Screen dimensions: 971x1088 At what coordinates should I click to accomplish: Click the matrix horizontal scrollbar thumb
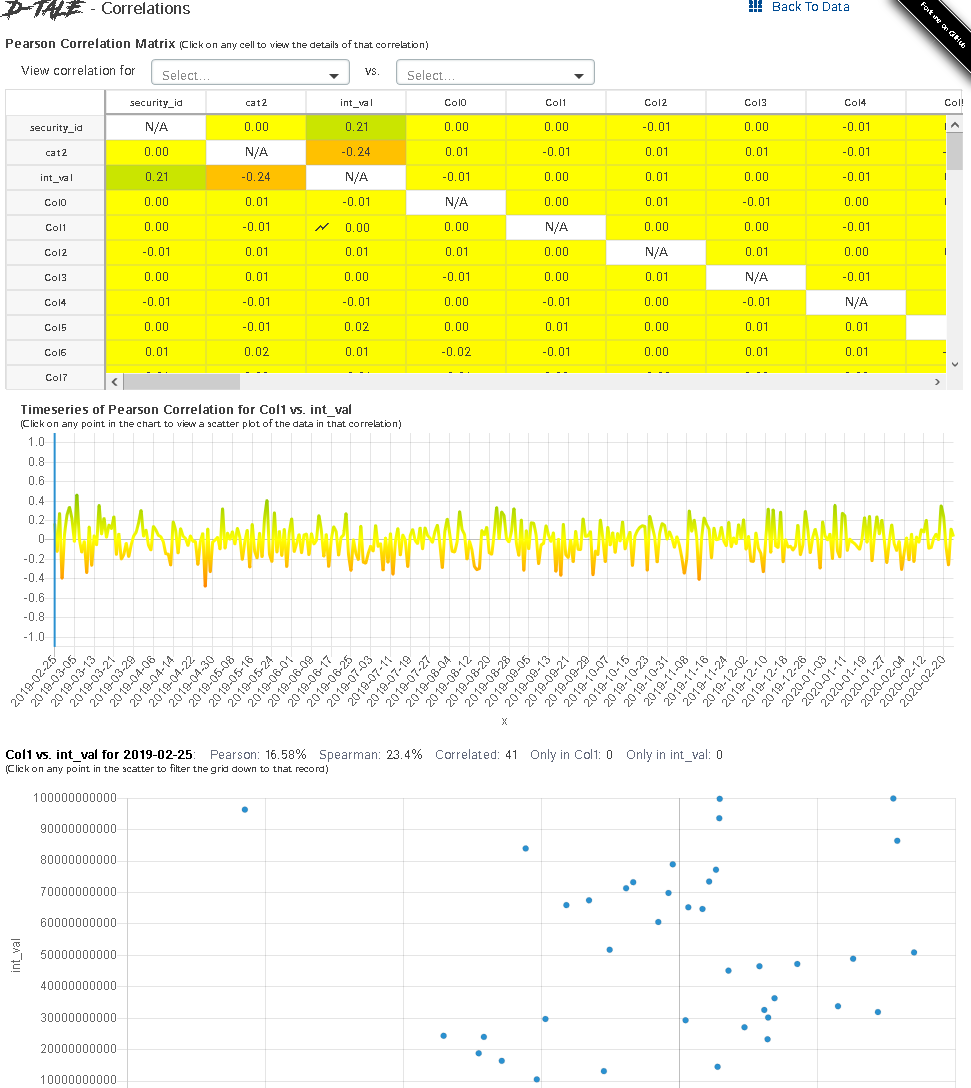[181, 382]
